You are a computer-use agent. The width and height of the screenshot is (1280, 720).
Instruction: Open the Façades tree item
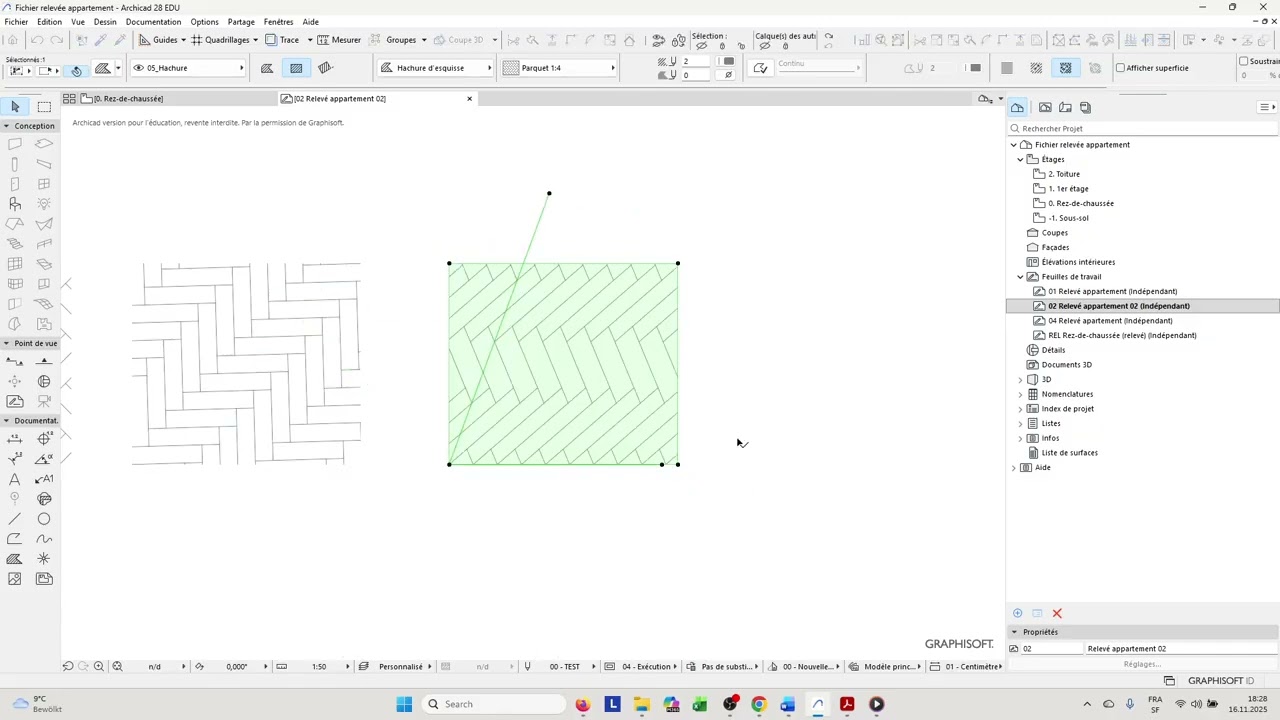pyautogui.click(x=1055, y=248)
